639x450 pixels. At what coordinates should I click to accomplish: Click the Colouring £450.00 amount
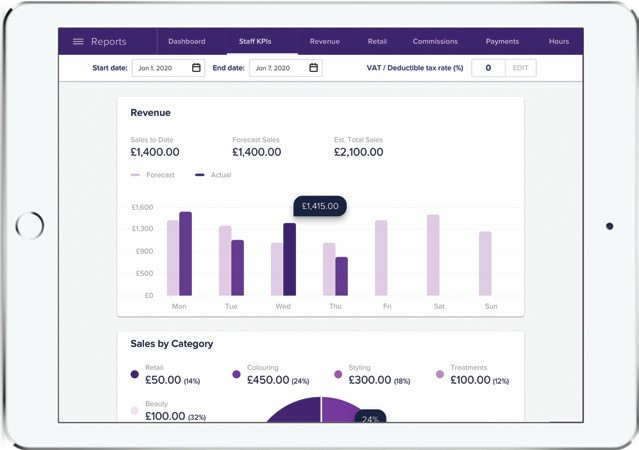268,380
